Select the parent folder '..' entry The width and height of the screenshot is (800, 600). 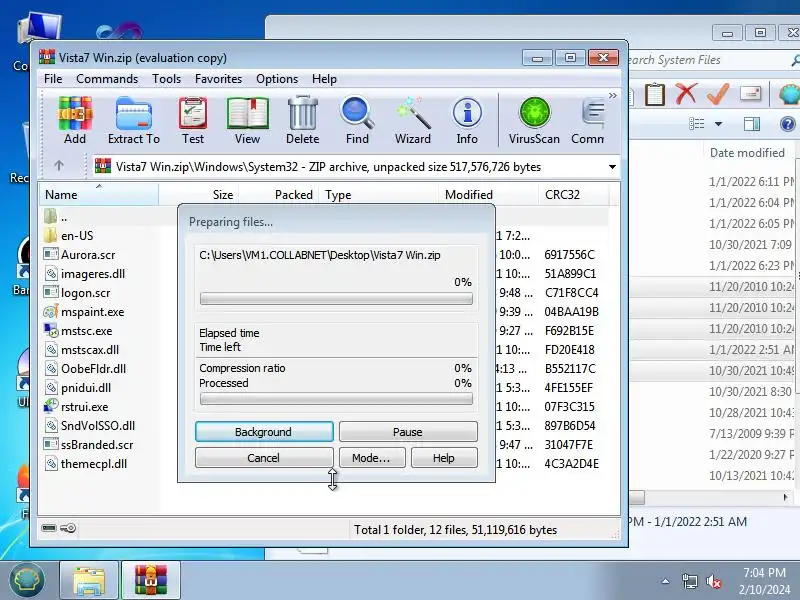(56, 217)
